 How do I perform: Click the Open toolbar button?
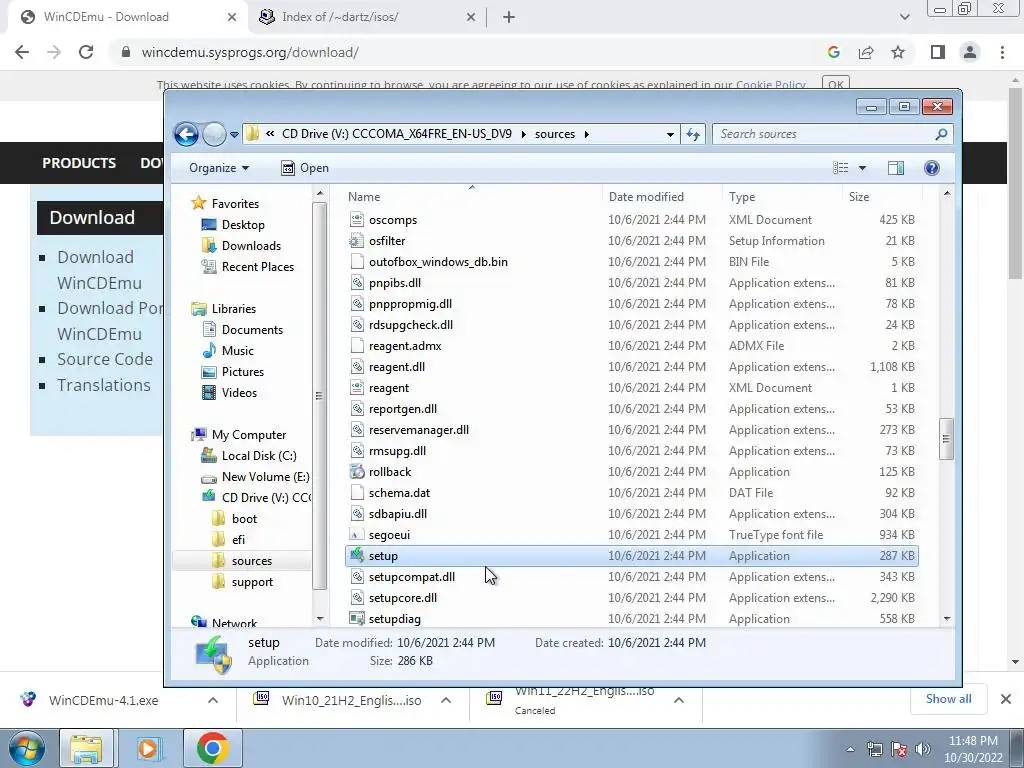(x=305, y=168)
